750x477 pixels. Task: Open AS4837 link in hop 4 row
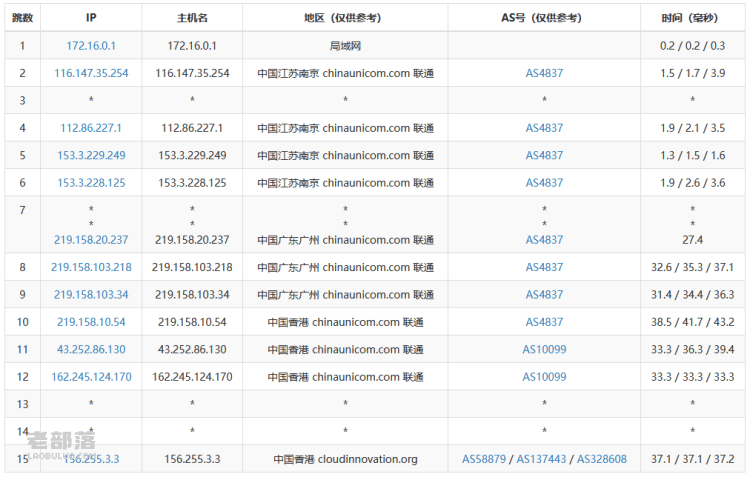[544, 128]
